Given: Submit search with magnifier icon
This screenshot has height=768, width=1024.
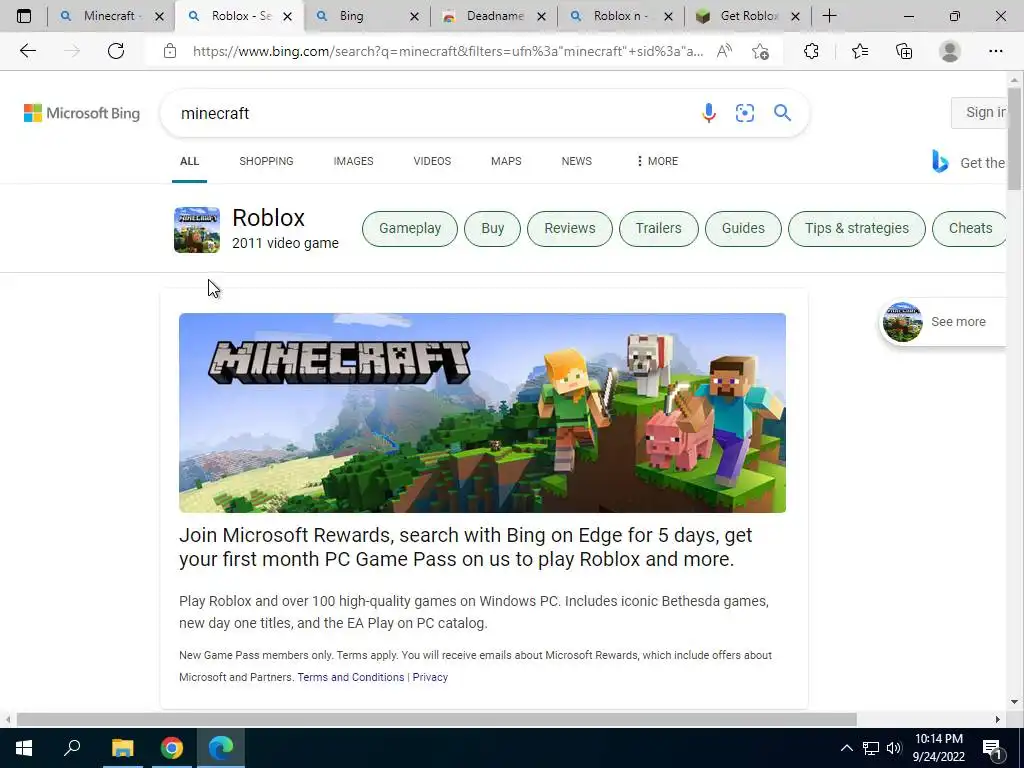Looking at the screenshot, I should pos(782,113).
